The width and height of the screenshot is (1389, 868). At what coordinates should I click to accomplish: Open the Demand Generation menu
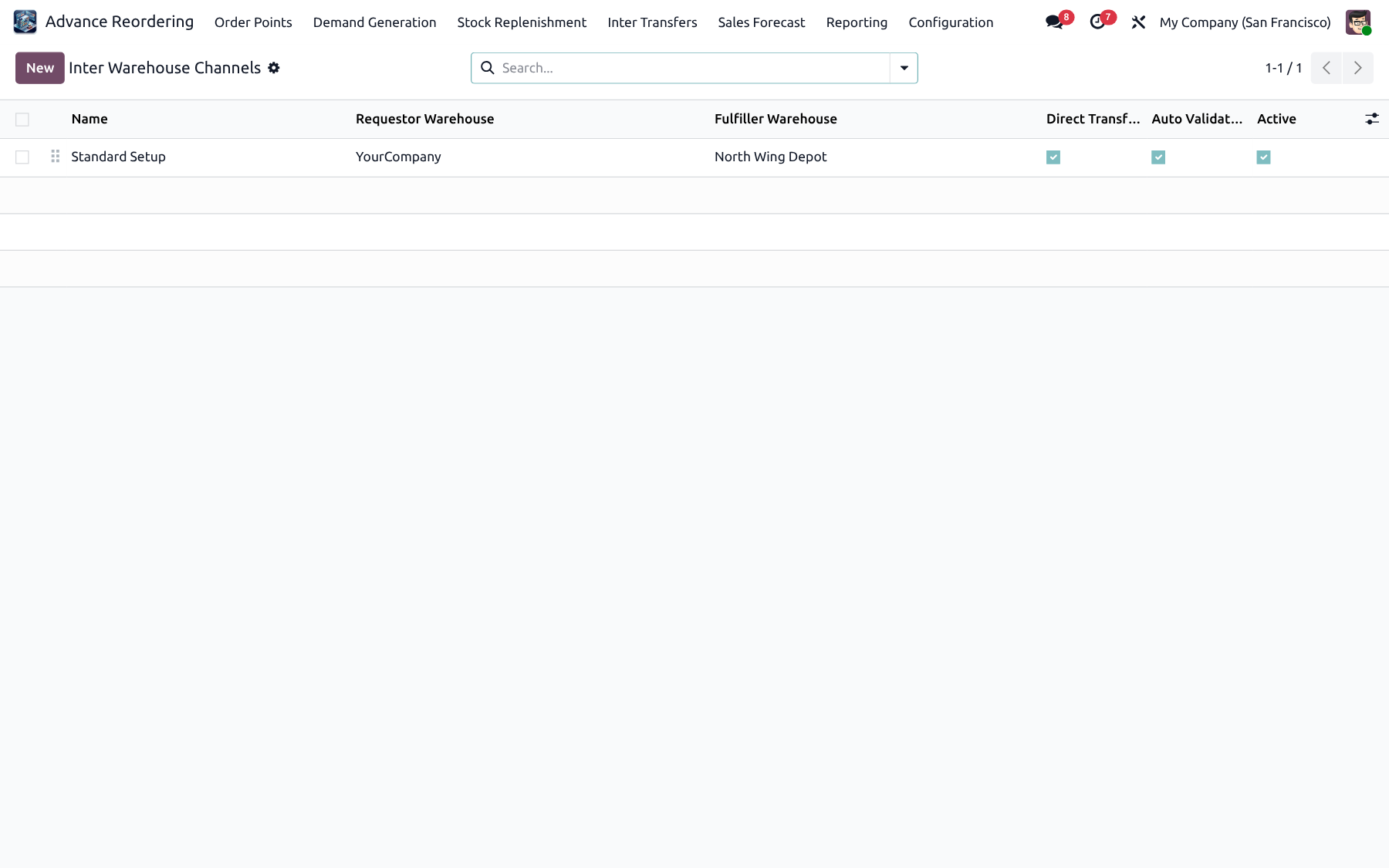[374, 22]
